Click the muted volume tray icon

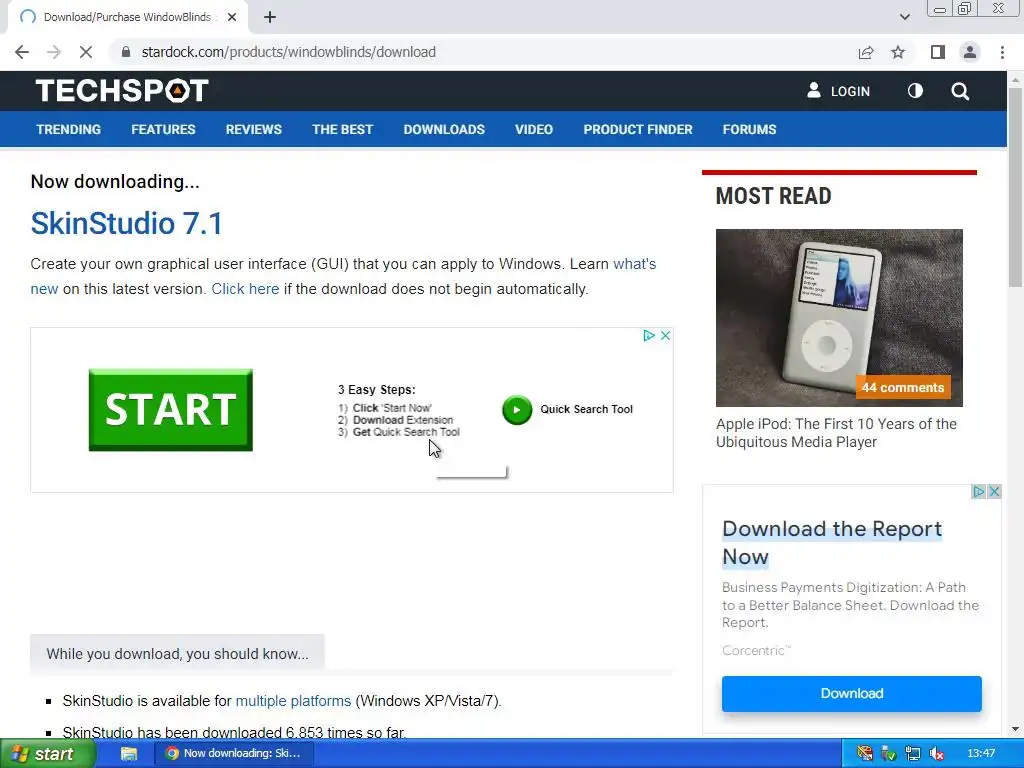click(936, 754)
